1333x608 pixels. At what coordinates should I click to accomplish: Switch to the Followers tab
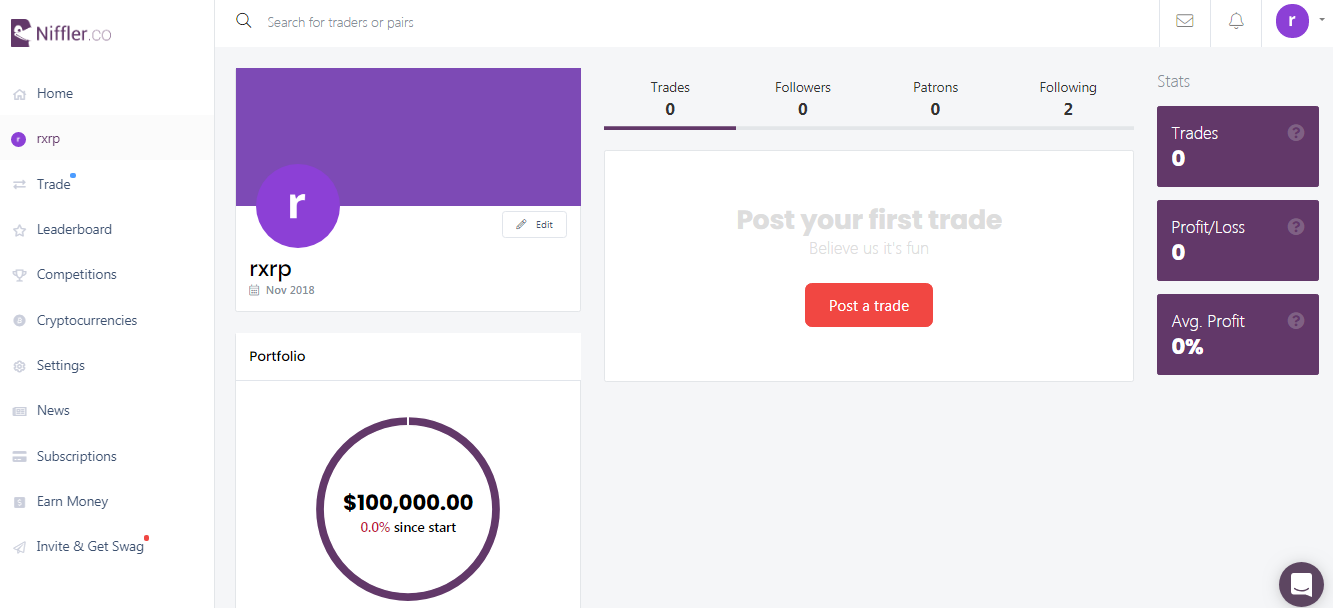click(802, 98)
